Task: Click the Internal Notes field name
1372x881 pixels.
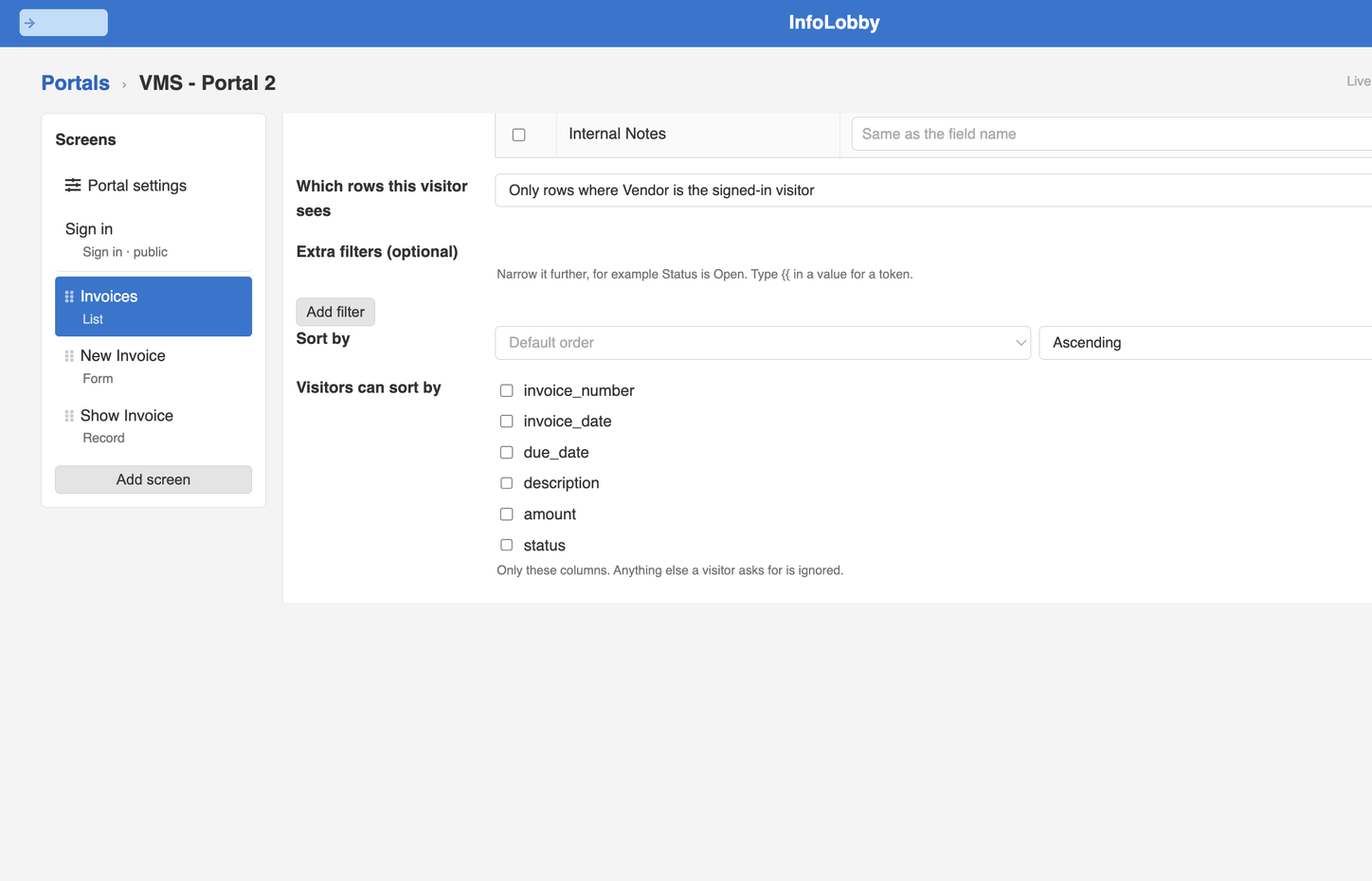Action: [x=617, y=135]
